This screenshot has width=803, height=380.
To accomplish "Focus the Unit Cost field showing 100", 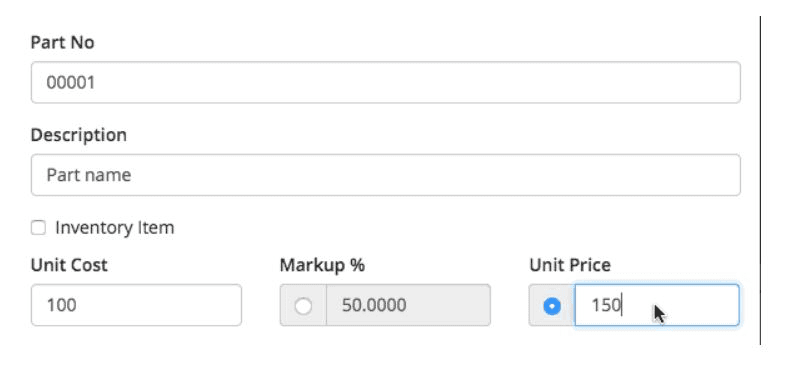I will (136, 305).
